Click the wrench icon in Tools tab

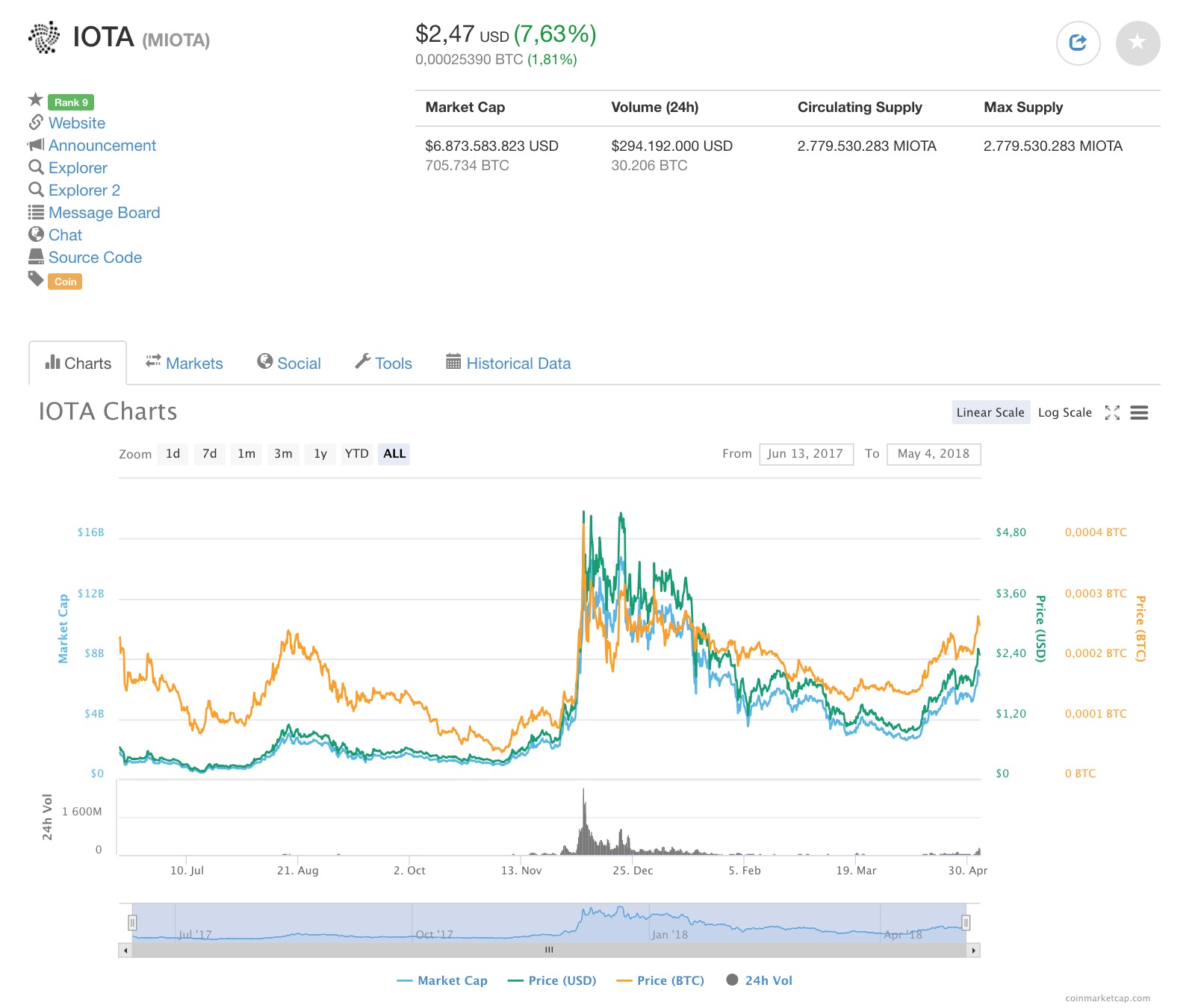pos(362,361)
